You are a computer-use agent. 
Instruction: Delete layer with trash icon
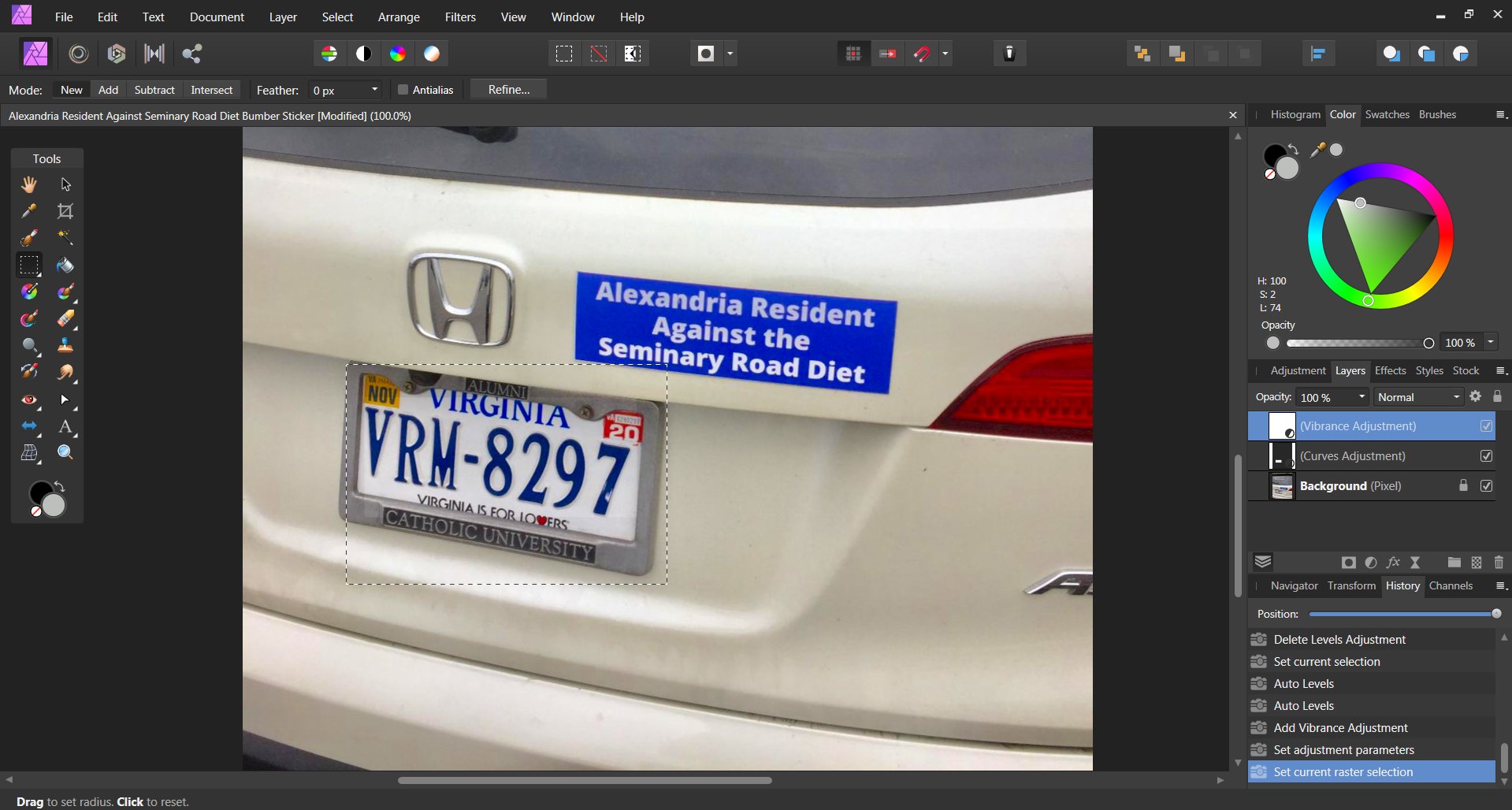tap(1499, 563)
